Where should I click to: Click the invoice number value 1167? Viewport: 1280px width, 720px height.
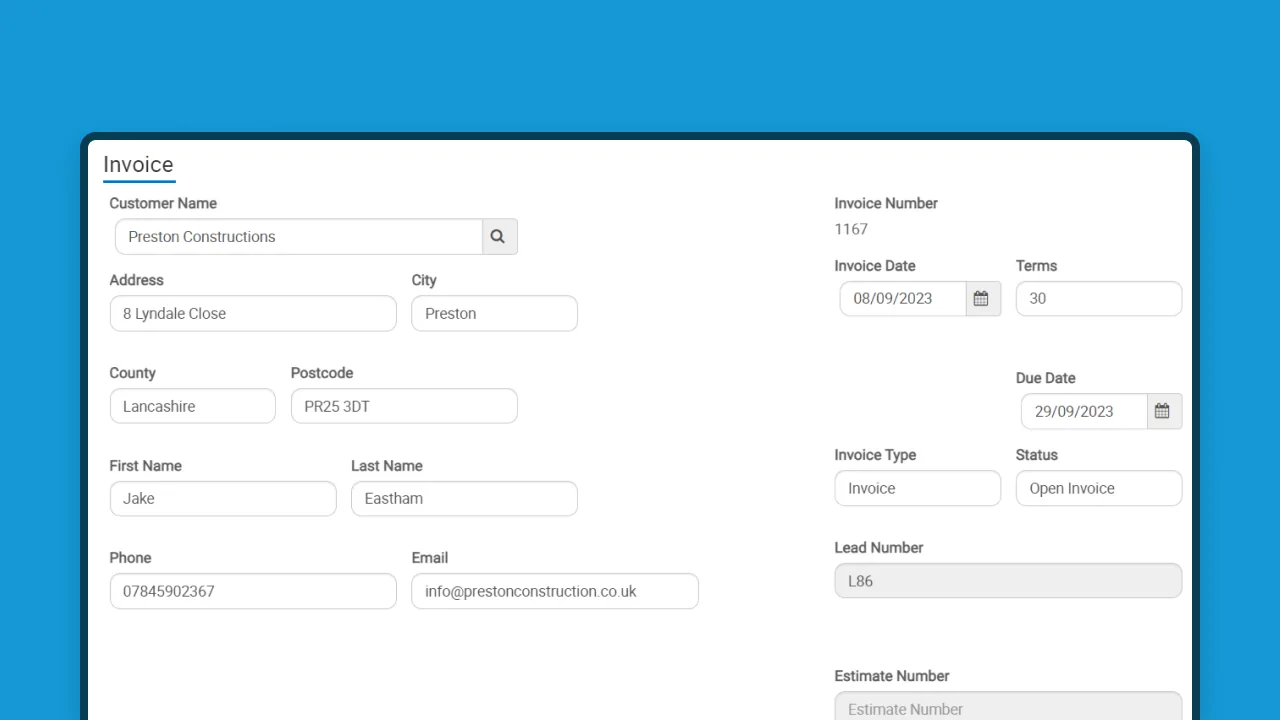pyautogui.click(x=851, y=229)
